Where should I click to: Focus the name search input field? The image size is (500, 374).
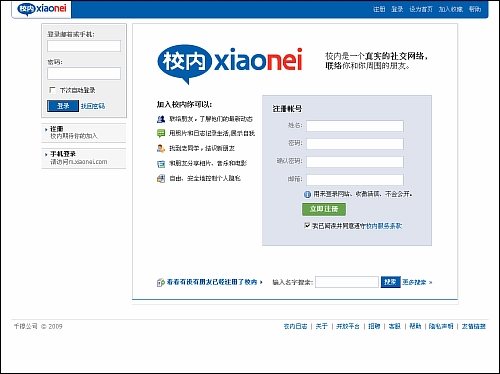coord(347,282)
